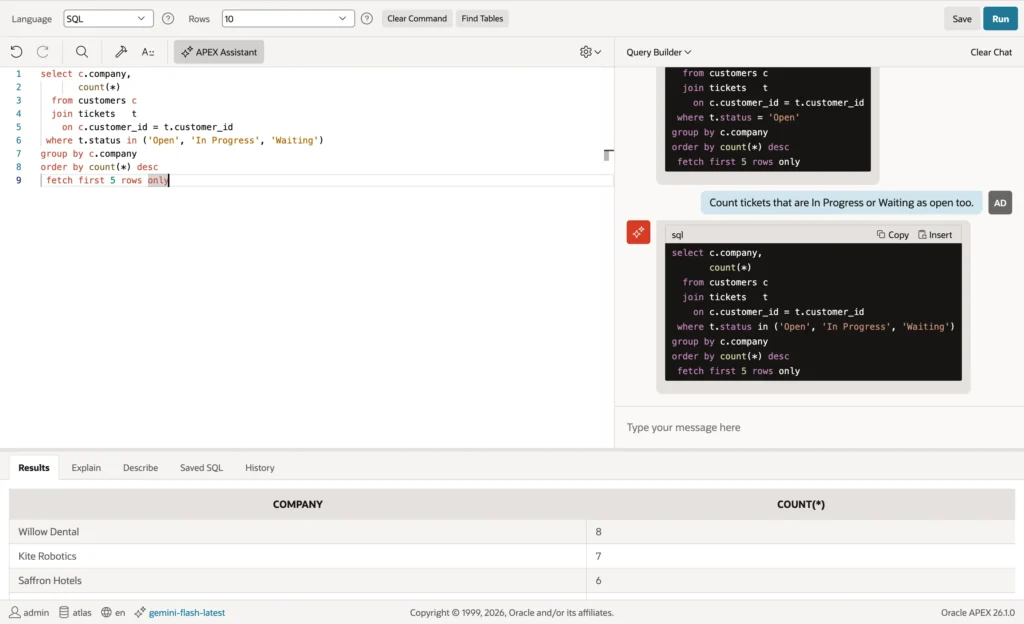
Task: Insert the generated SQL into editor
Action: [935, 234]
